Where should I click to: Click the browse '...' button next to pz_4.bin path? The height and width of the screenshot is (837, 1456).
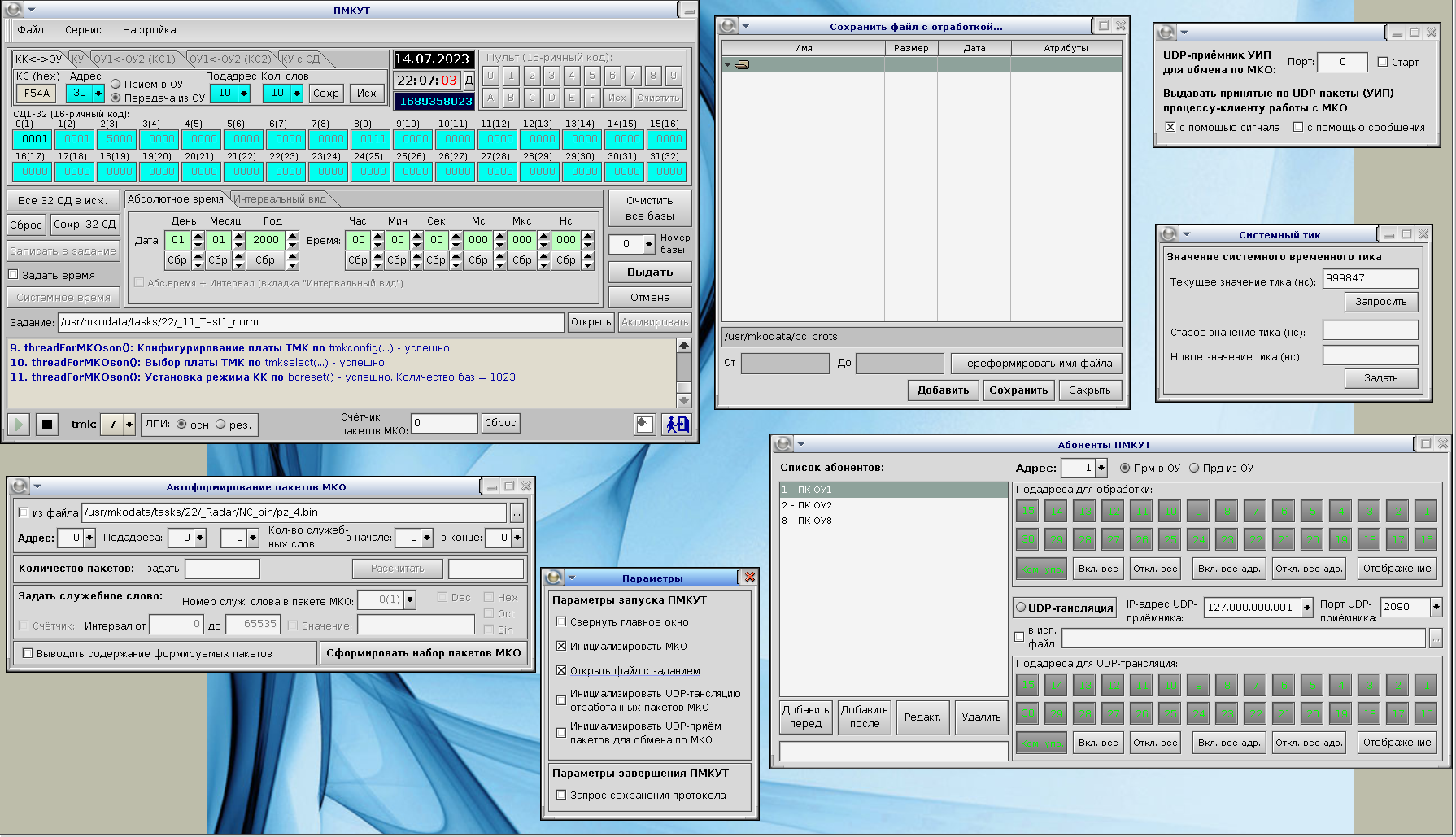(517, 512)
